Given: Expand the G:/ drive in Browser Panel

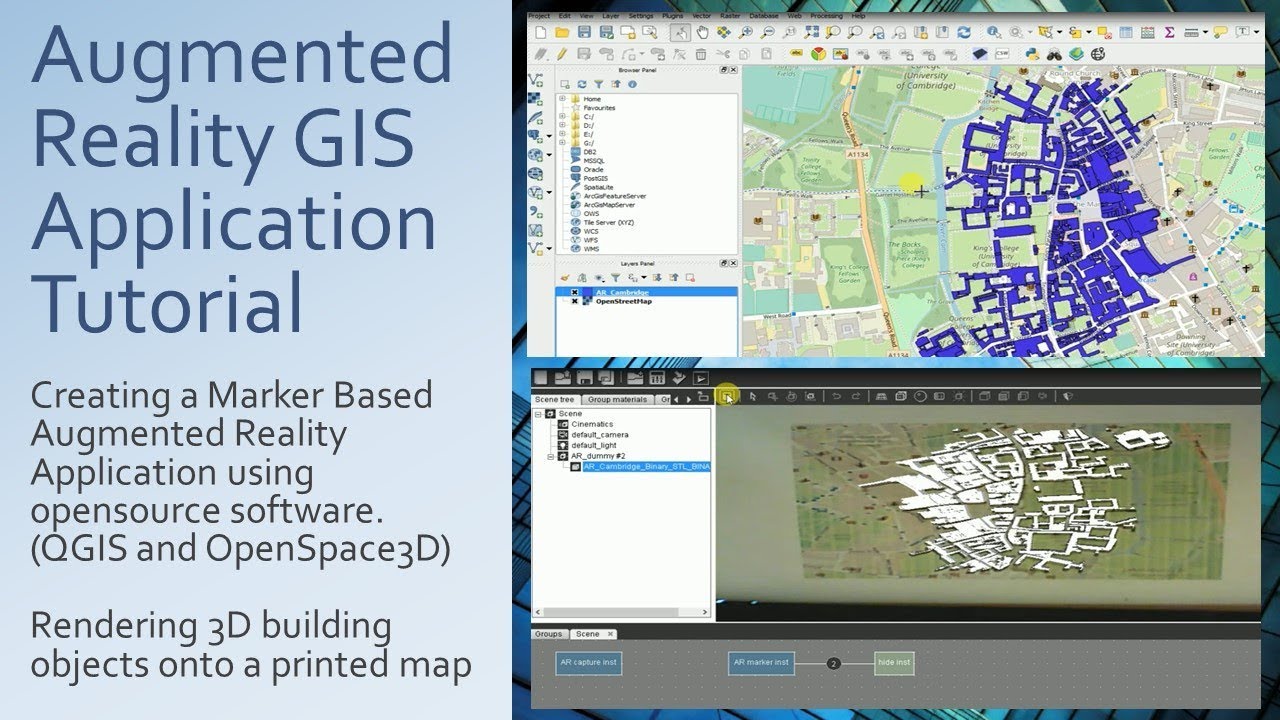Looking at the screenshot, I should 563,143.
